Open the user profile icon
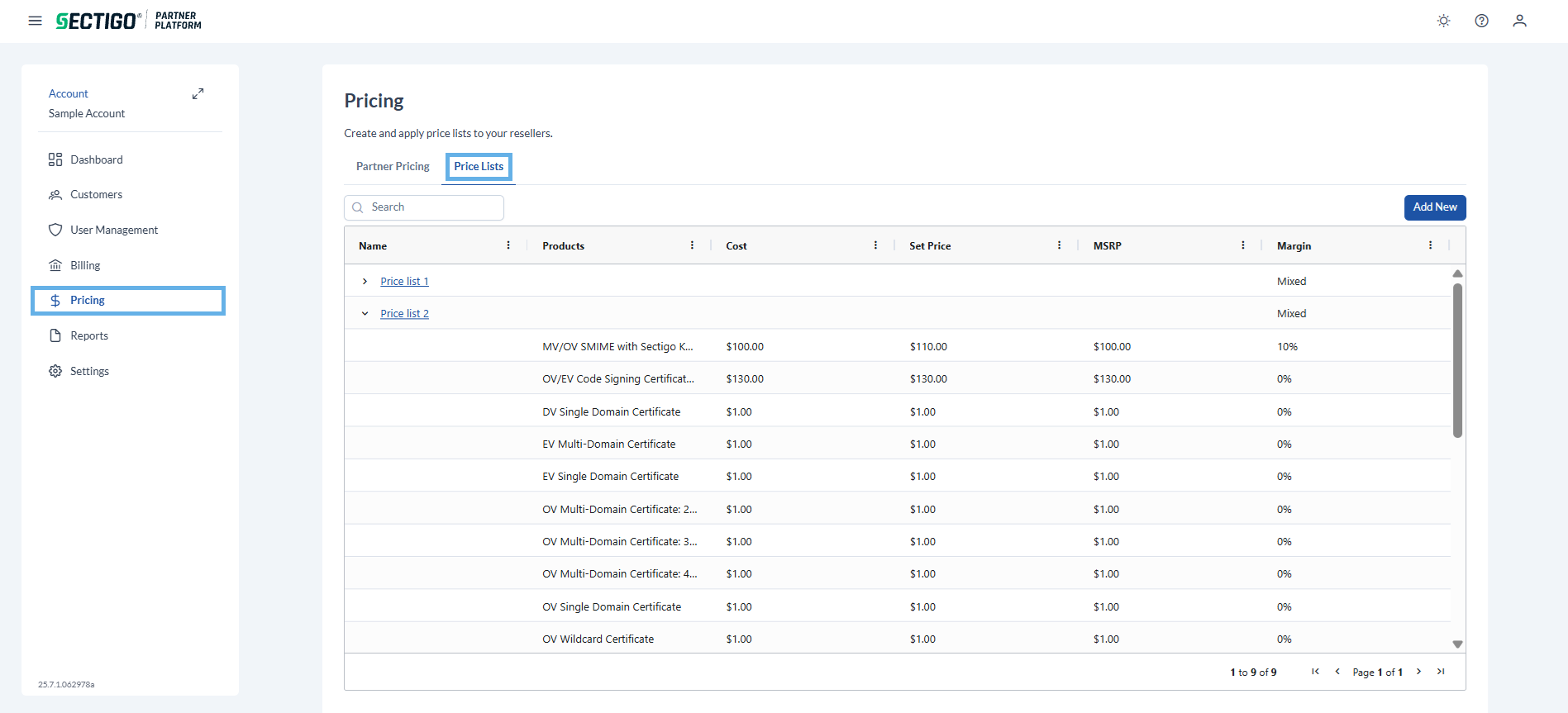1568x713 pixels. tap(1519, 21)
